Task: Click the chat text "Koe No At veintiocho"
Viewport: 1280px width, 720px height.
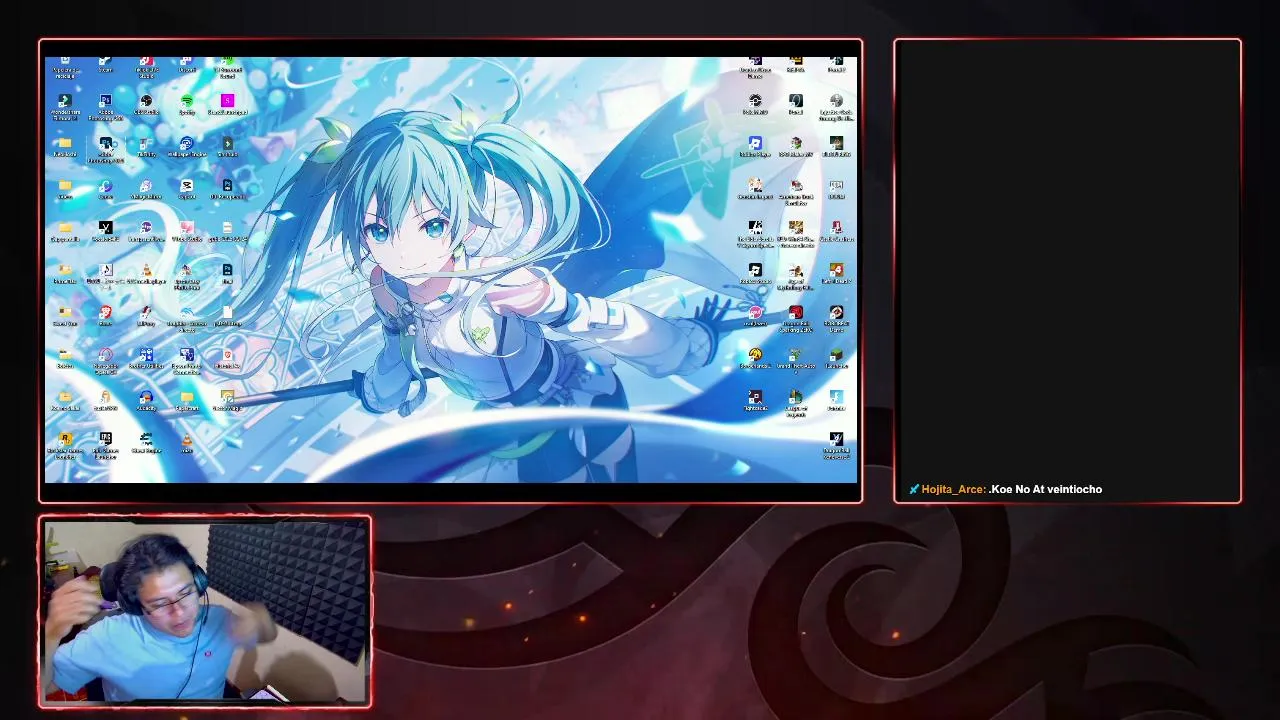Action: click(x=1046, y=489)
